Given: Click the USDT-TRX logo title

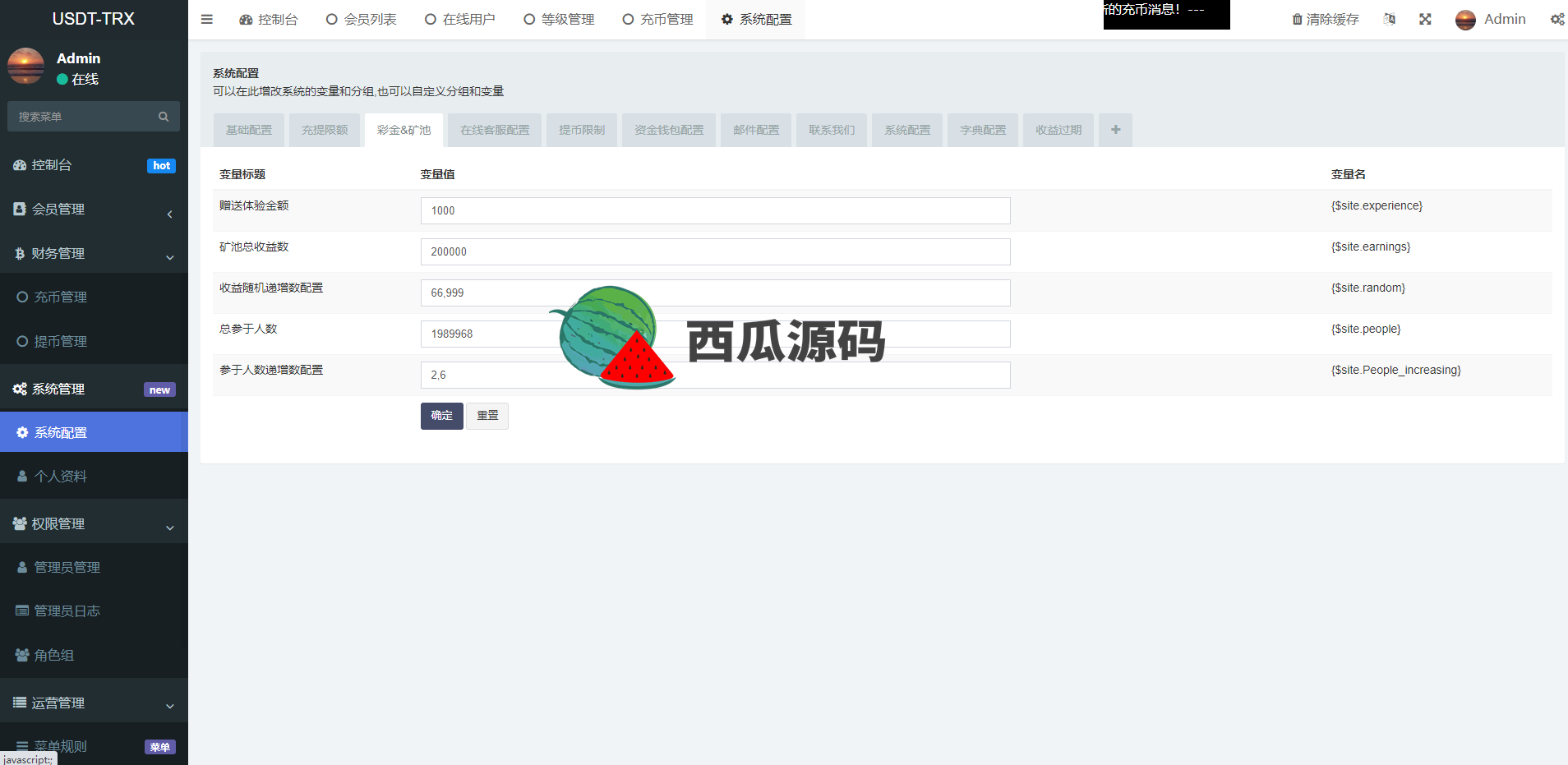Looking at the screenshot, I should pos(93,19).
